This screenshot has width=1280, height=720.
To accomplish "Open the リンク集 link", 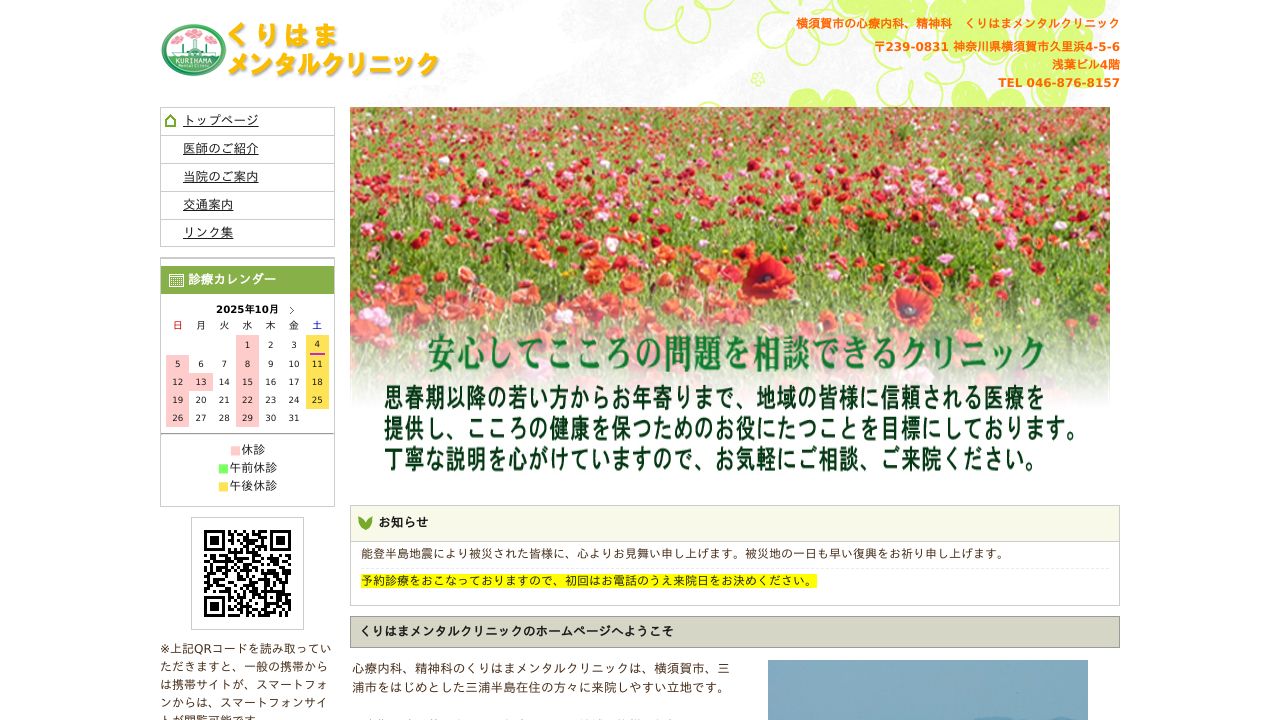I will pos(208,233).
